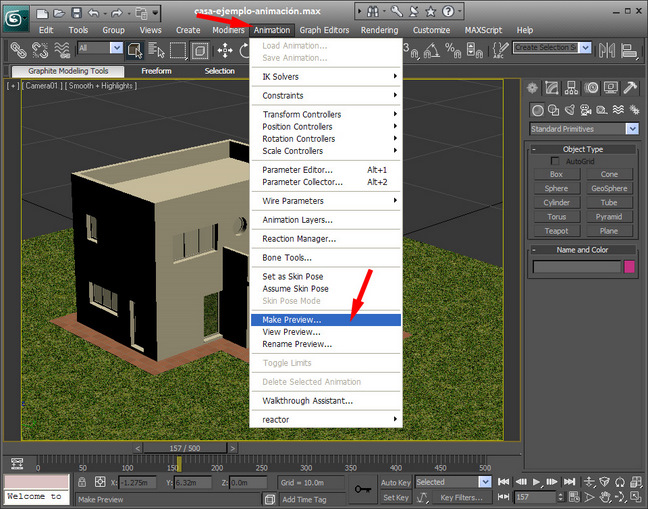The width and height of the screenshot is (648, 509).
Task: Select the Lights category icon
Action: point(570,110)
